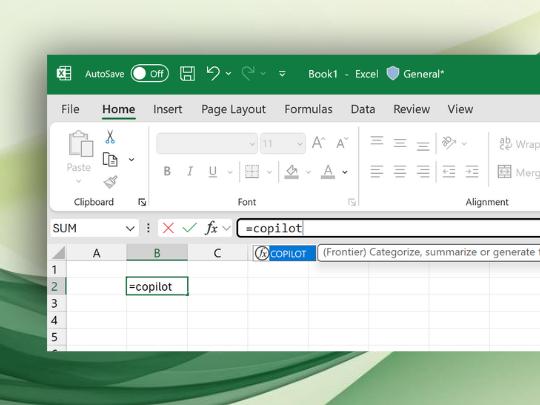
Task: Click the Excel logo icon in title bar
Action: [64, 73]
